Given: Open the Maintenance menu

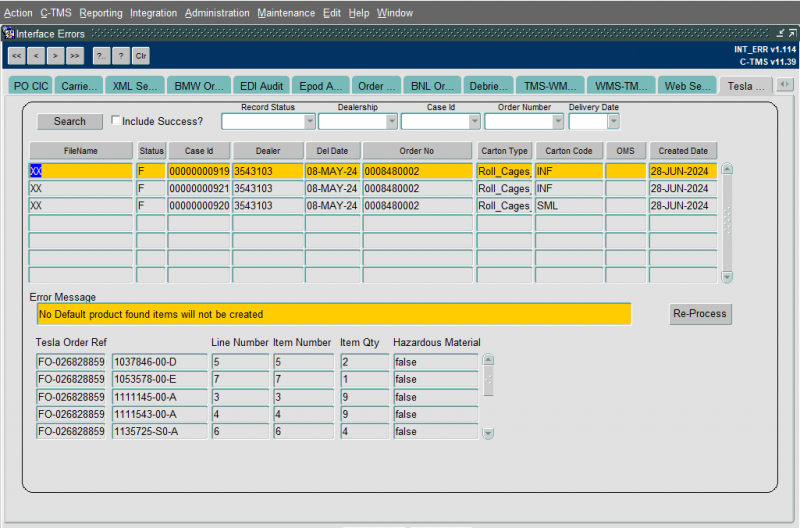Looking at the screenshot, I should (x=286, y=13).
